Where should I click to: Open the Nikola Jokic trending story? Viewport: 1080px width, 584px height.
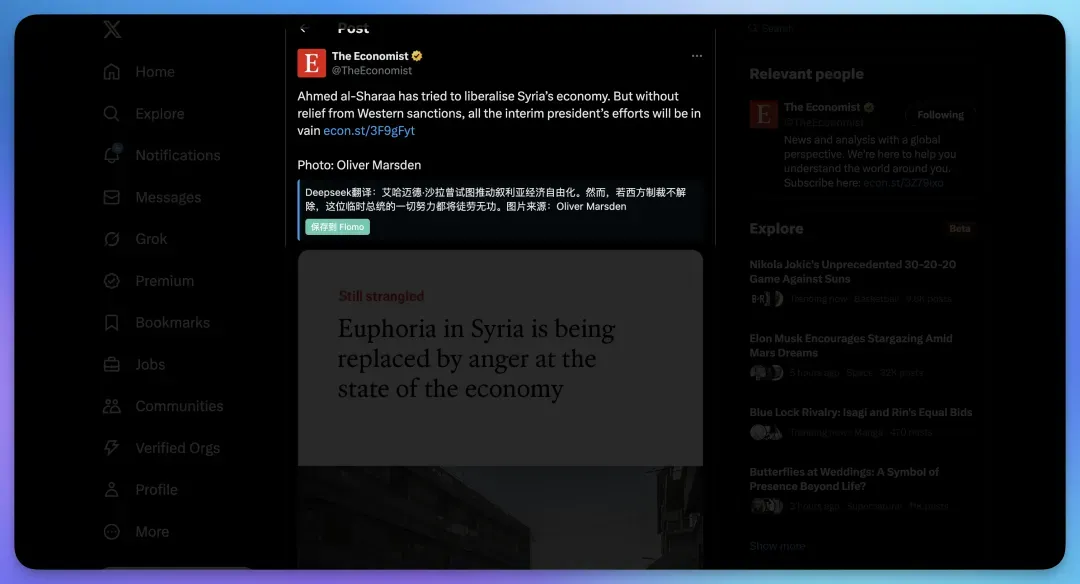point(852,272)
